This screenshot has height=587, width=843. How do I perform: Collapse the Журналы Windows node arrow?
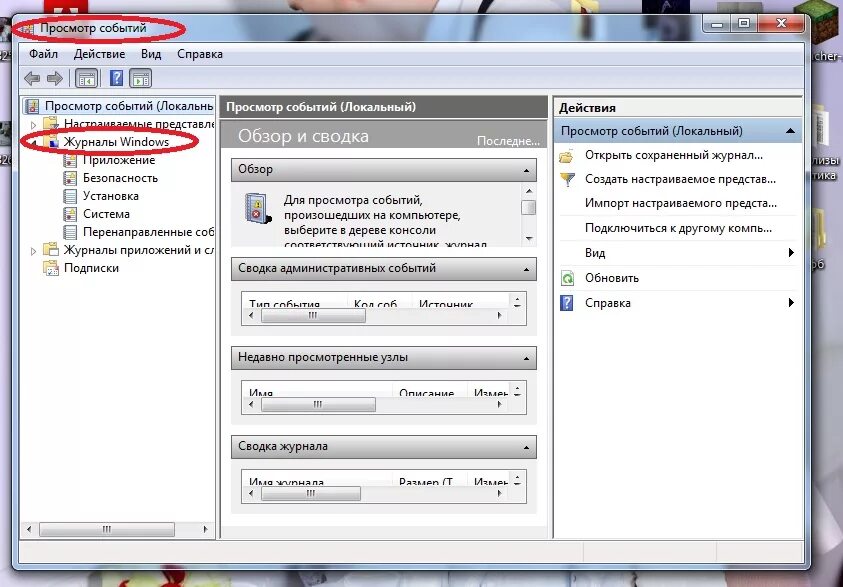point(33,142)
